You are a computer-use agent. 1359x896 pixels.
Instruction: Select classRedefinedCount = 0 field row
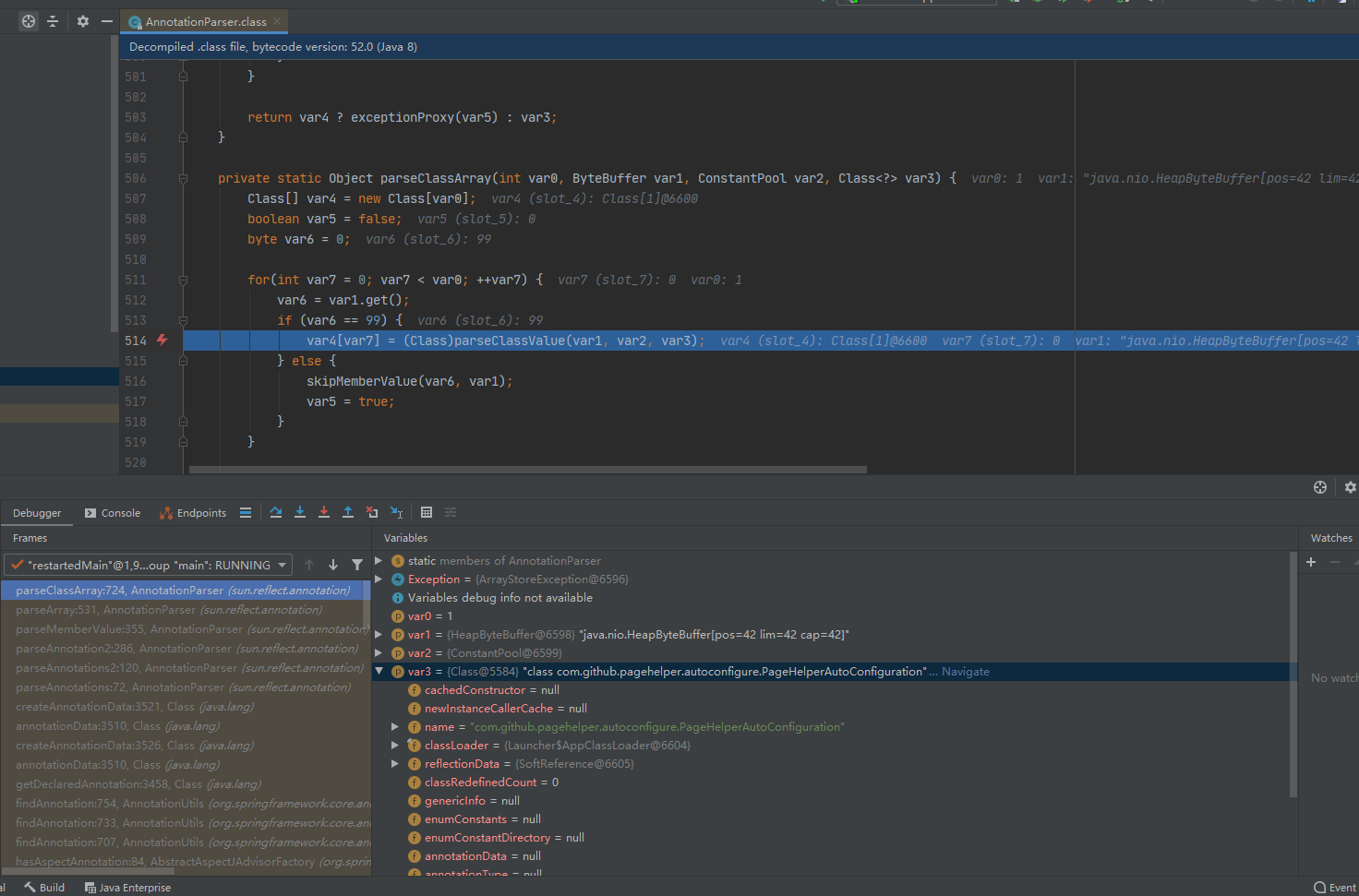click(x=831, y=783)
